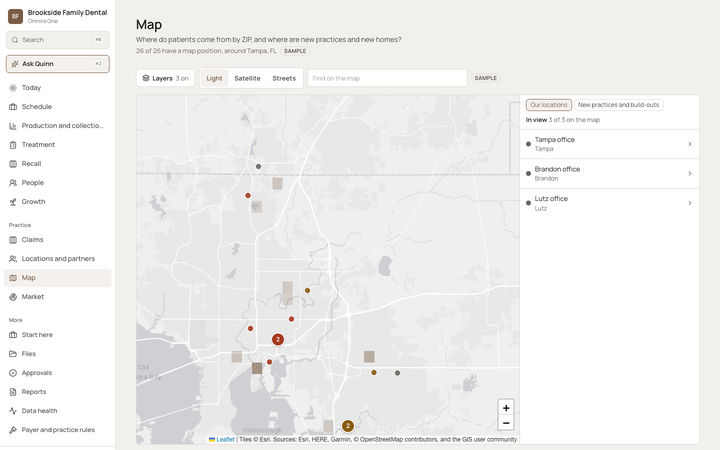Image resolution: width=720 pixels, height=450 pixels.
Task: Open Production and collections
Action: 58,126
